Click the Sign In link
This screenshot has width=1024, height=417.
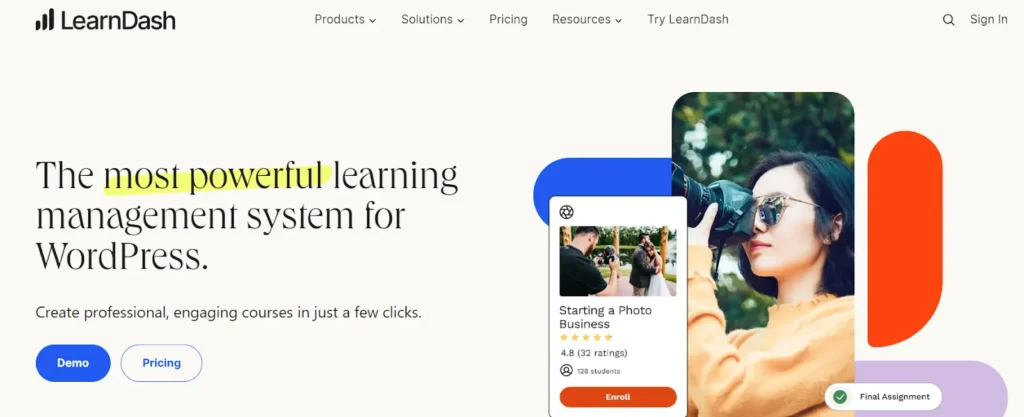coord(988,20)
